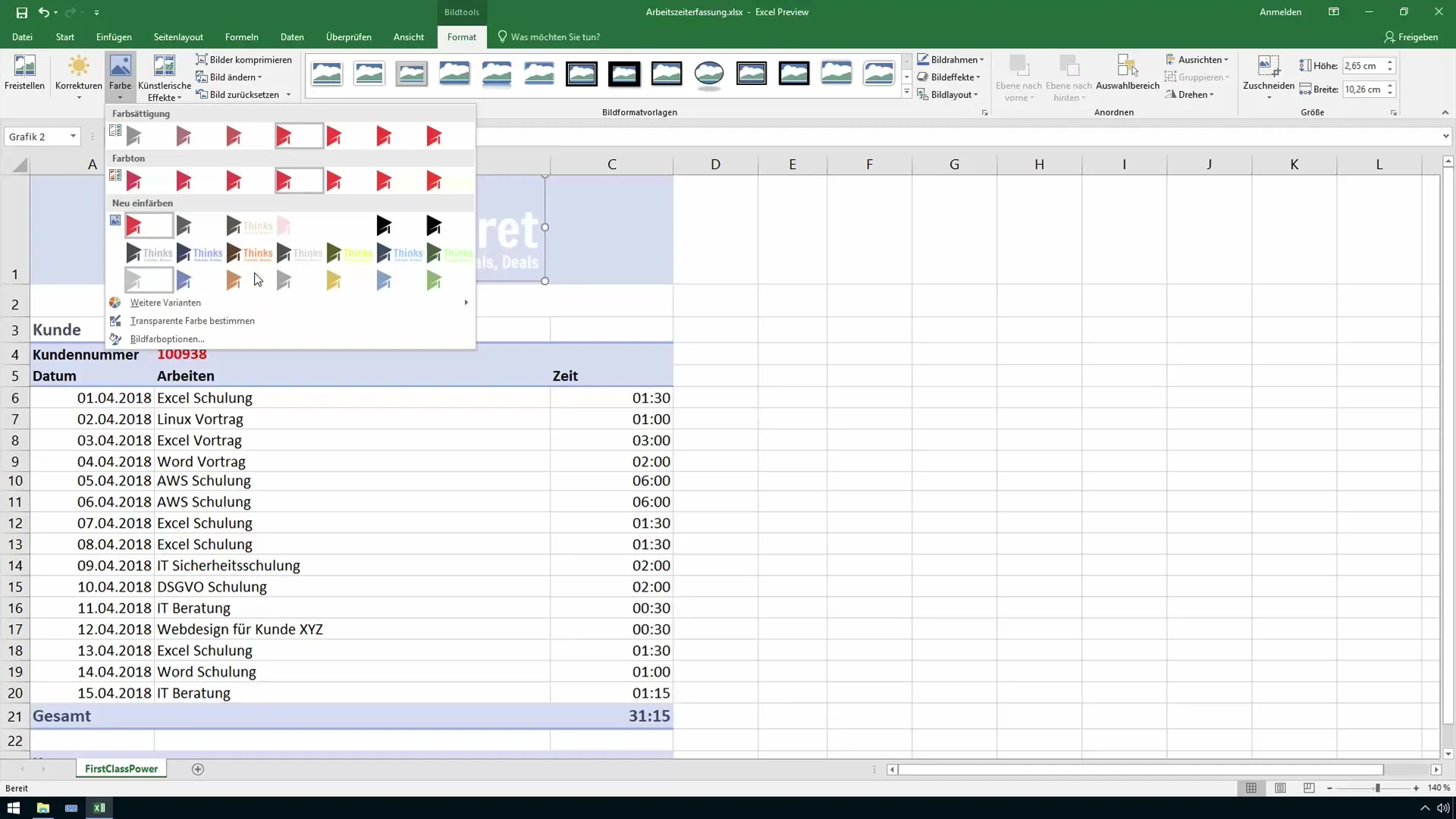The image size is (1456, 819).
Task: Switch to the Einfügen ribbon tab
Action: (x=114, y=37)
